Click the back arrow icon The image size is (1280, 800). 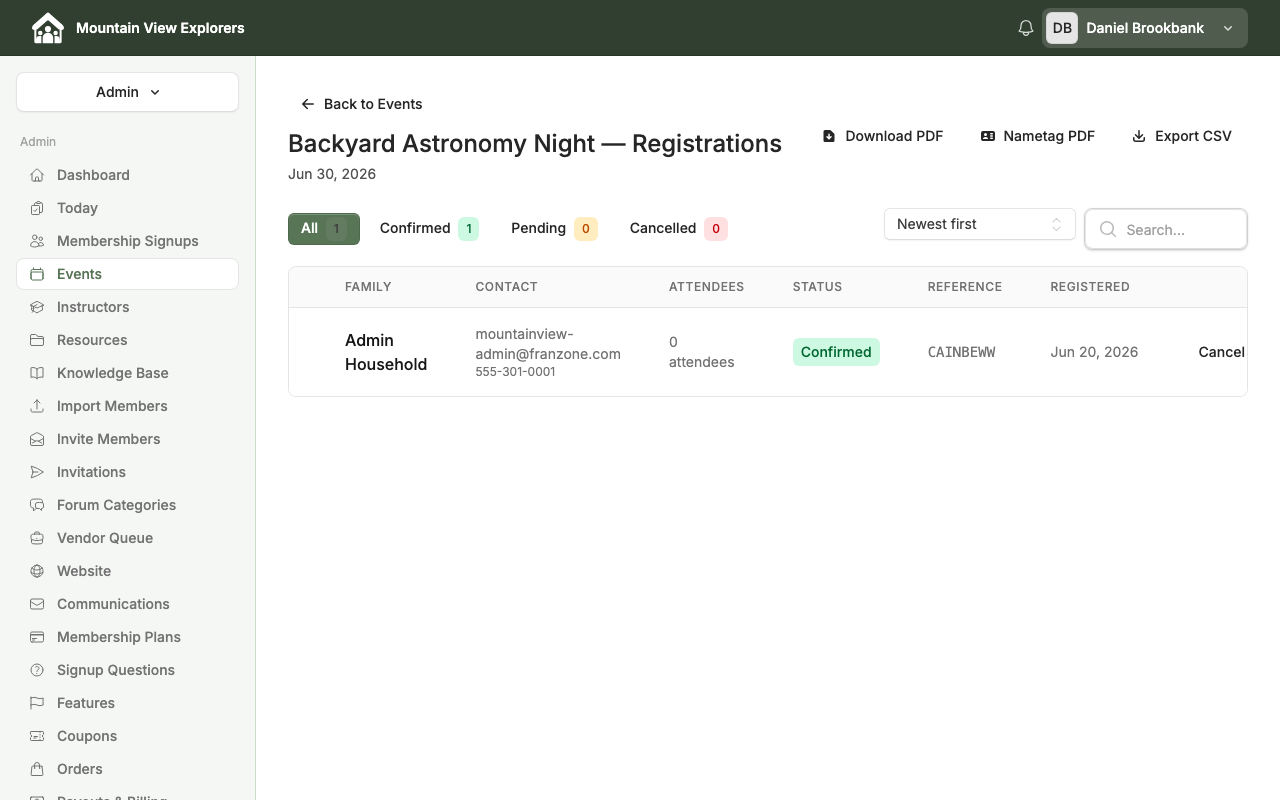coord(308,104)
